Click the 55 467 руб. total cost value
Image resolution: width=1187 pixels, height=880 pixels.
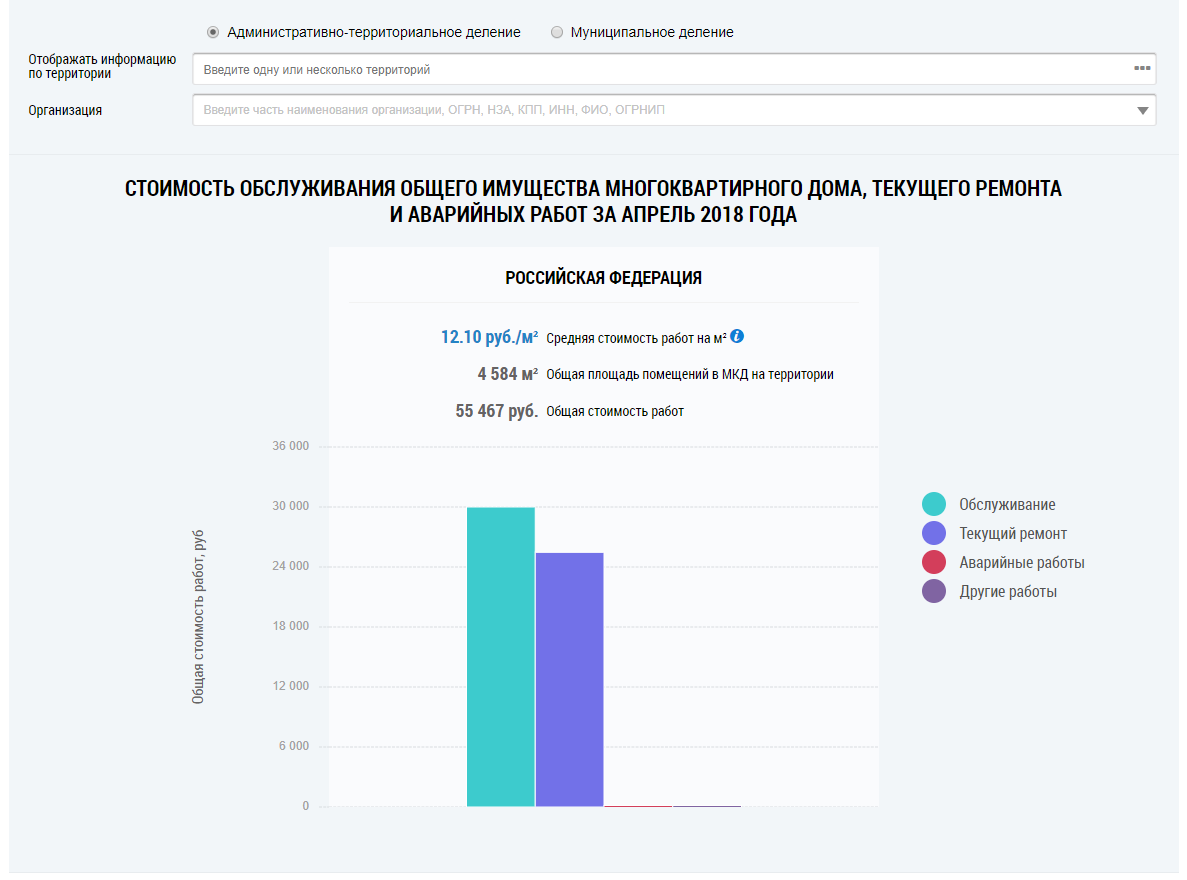(x=496, y=411)
